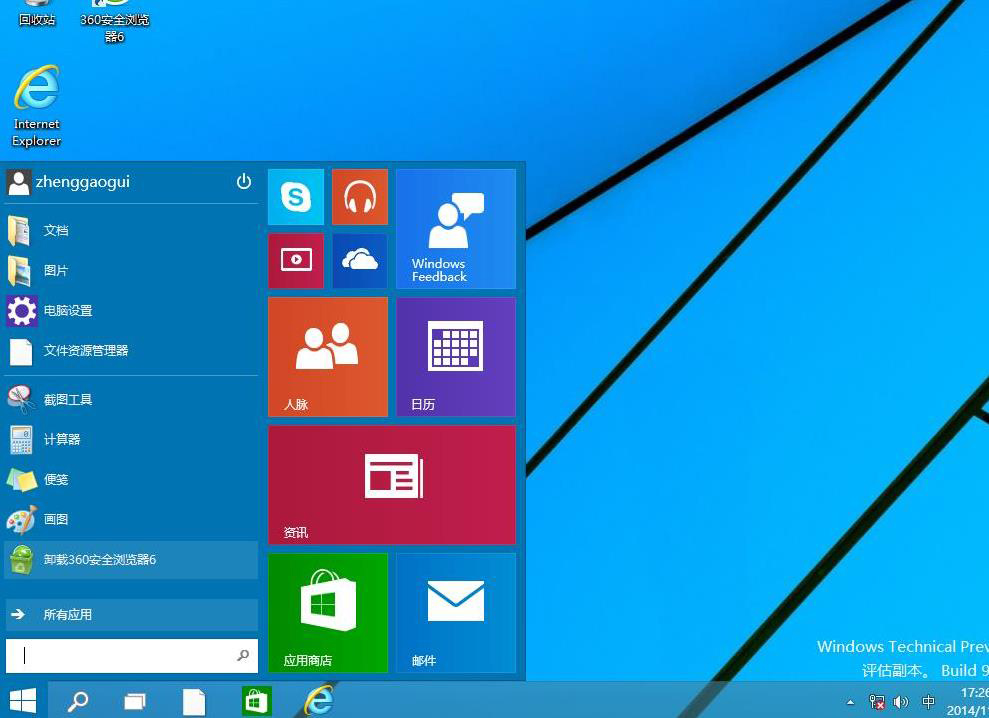Open the 日历 Calendar tile
Screen dimensions: 989x718
click(456, 357)
